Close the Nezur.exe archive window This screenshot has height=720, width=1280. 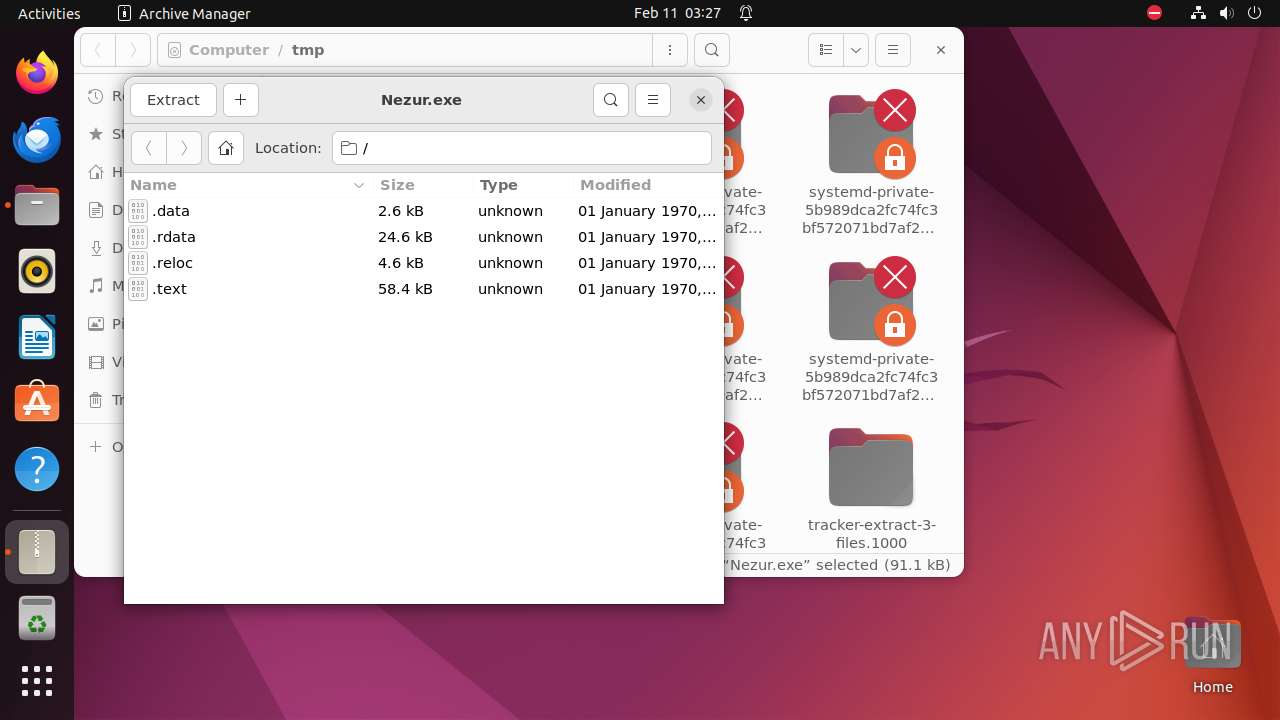[x=701, y=100]
